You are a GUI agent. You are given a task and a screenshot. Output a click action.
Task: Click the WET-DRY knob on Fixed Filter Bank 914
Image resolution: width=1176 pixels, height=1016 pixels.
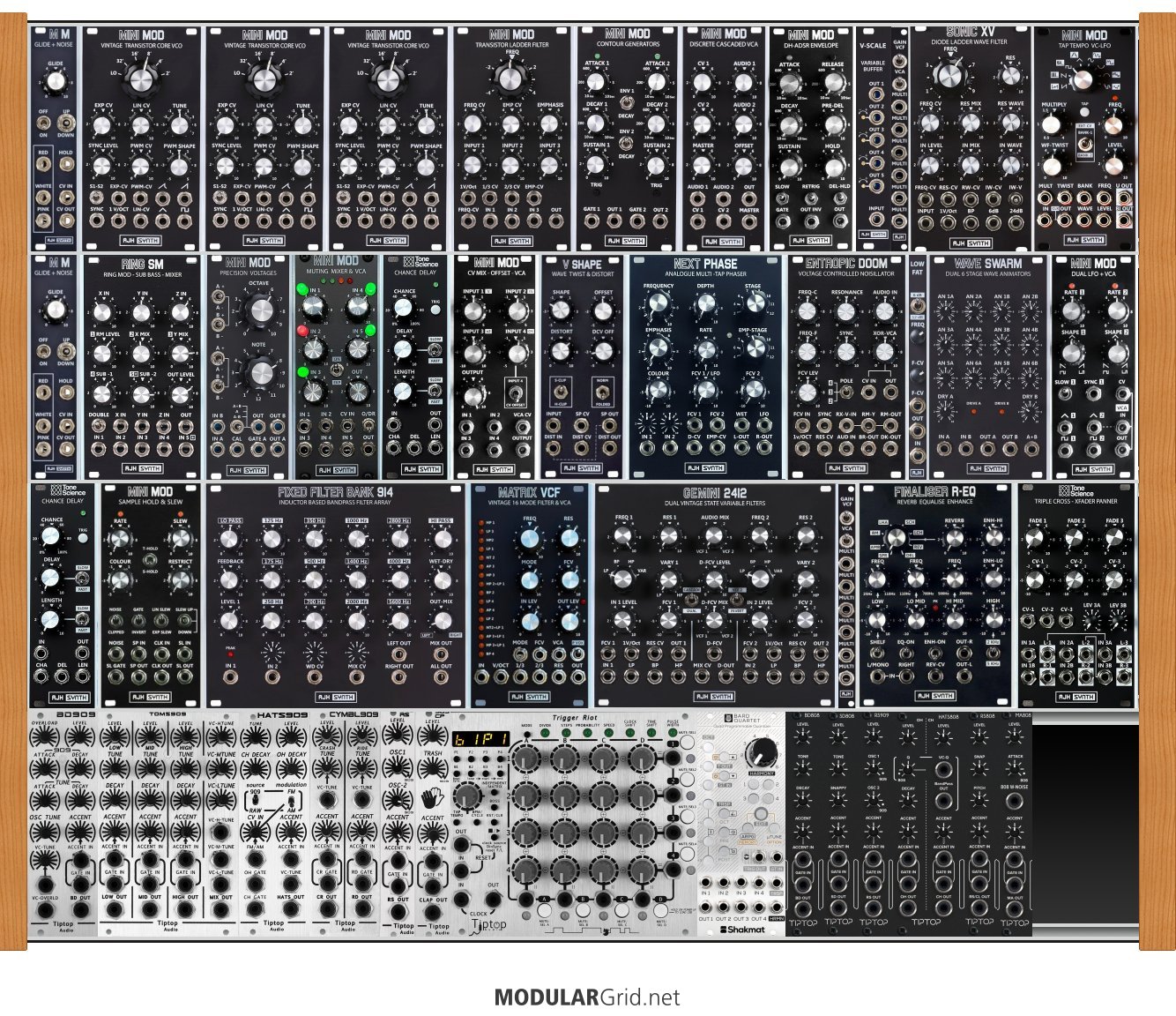[x=441, y=579]
